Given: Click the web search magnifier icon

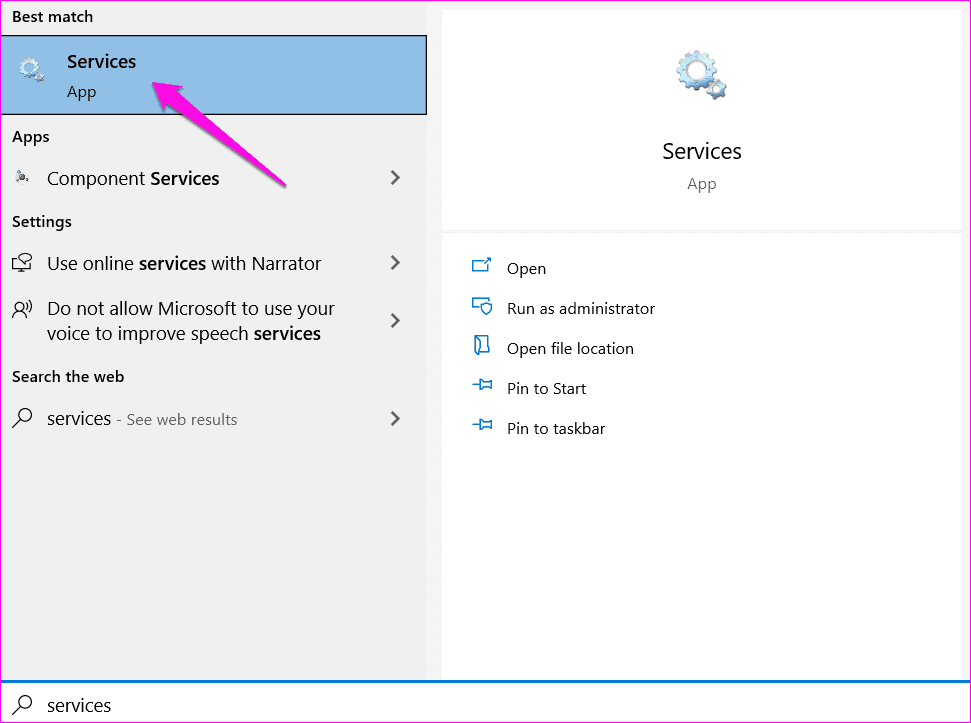Looking at the screenshot, I should click(22, 418).
